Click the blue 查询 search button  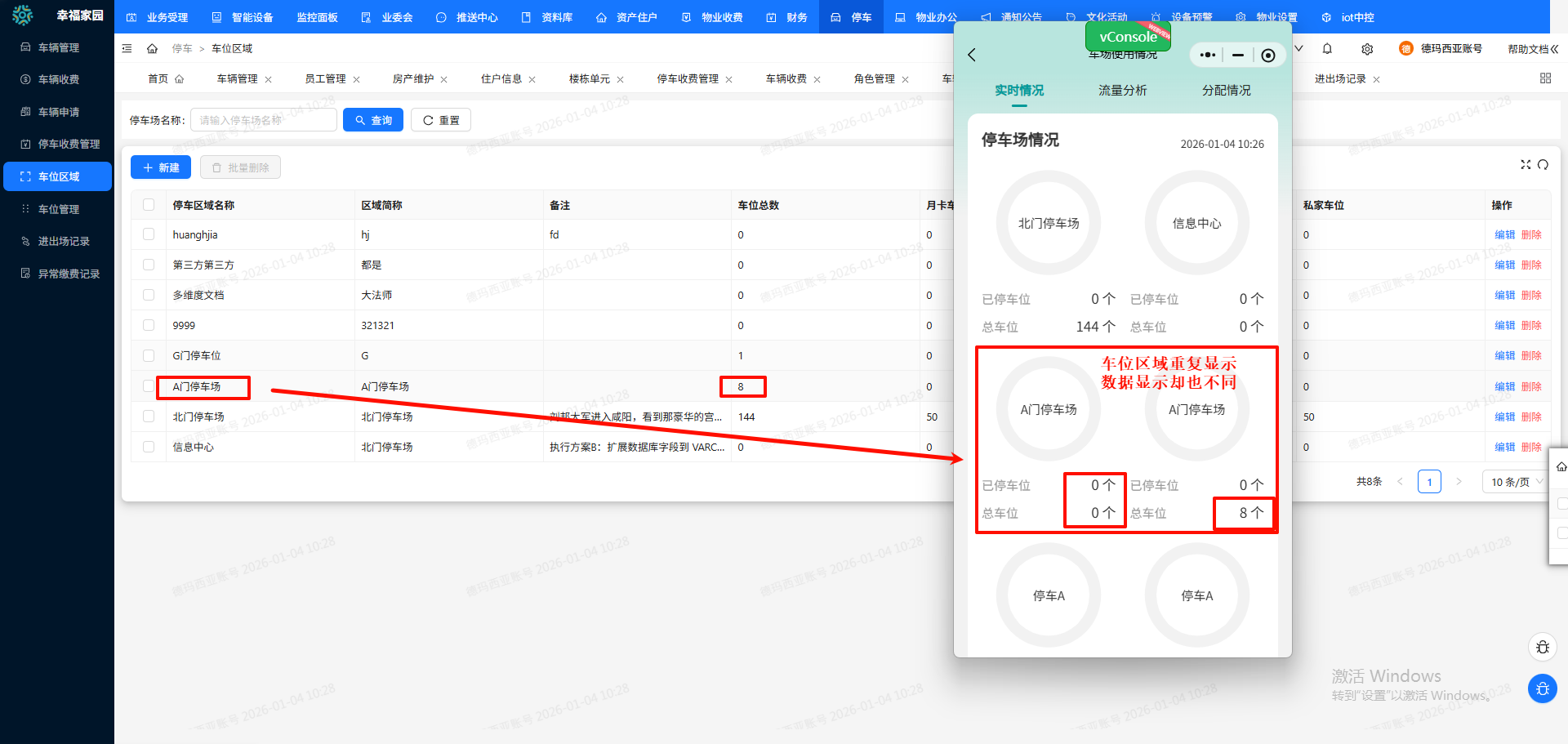[x=373, y=120]
